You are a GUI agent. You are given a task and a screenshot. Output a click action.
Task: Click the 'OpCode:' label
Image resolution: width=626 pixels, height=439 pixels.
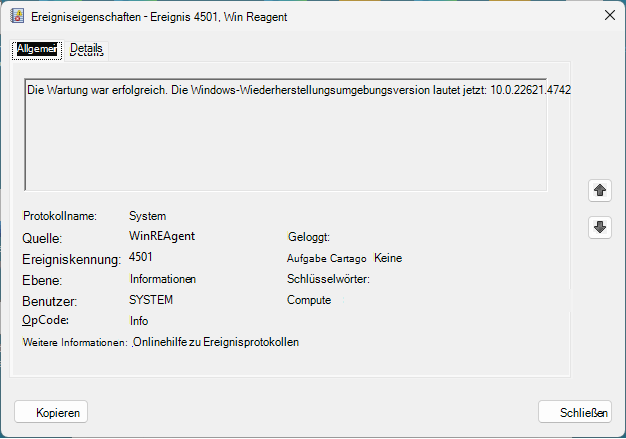(x=46, y=320)
